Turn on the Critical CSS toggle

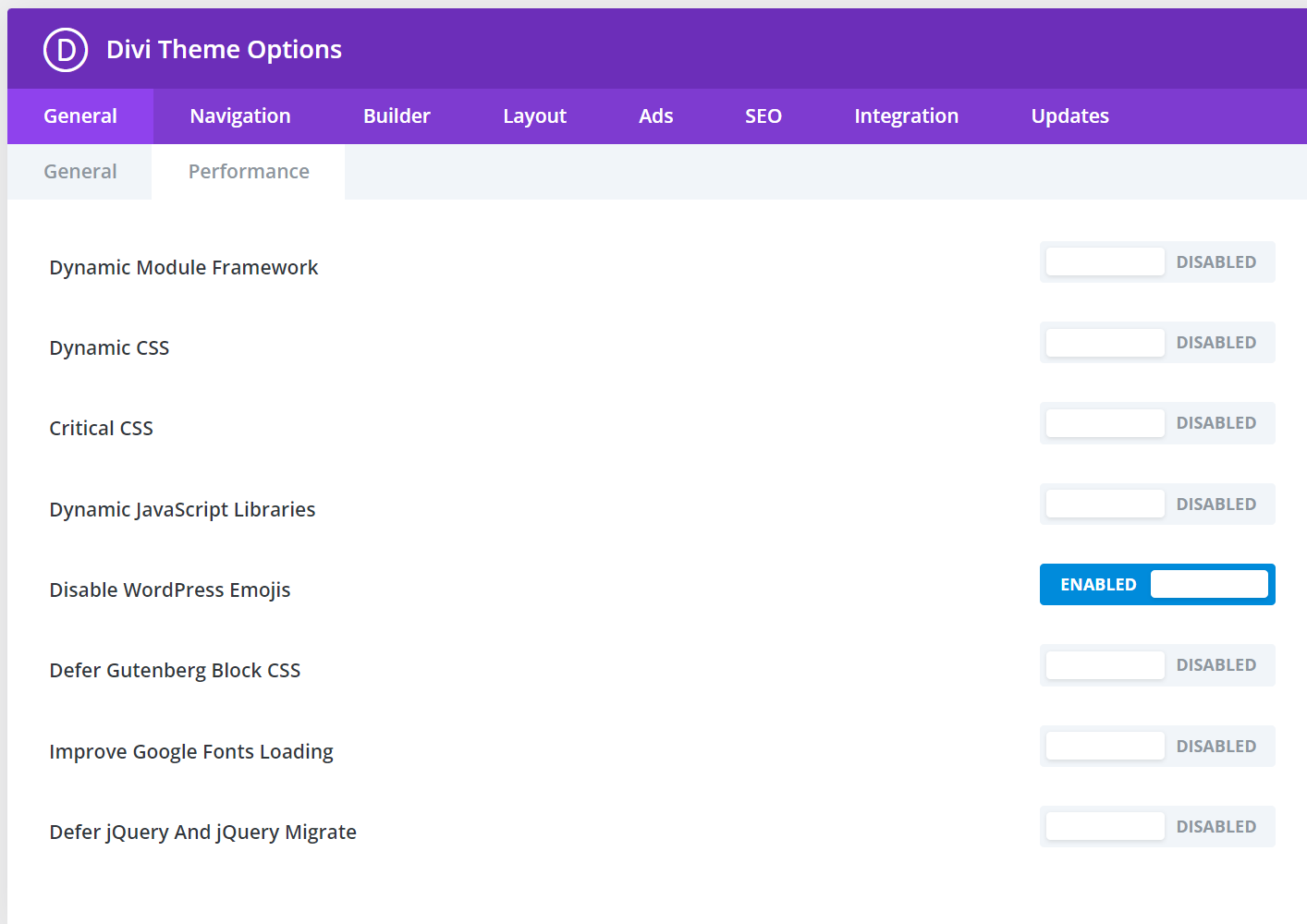[x=1157, y=423]
